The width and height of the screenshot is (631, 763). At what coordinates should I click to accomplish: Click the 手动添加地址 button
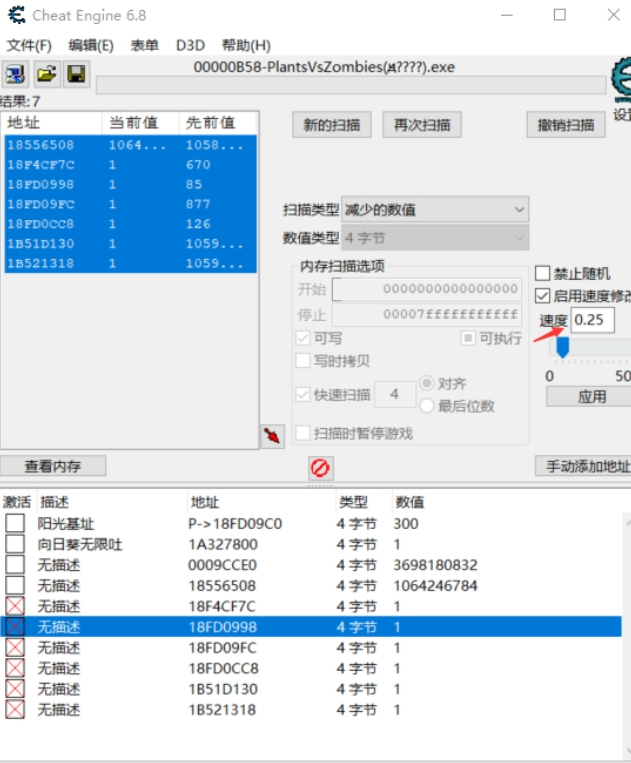pyautogui.click(x=583, y=466)
